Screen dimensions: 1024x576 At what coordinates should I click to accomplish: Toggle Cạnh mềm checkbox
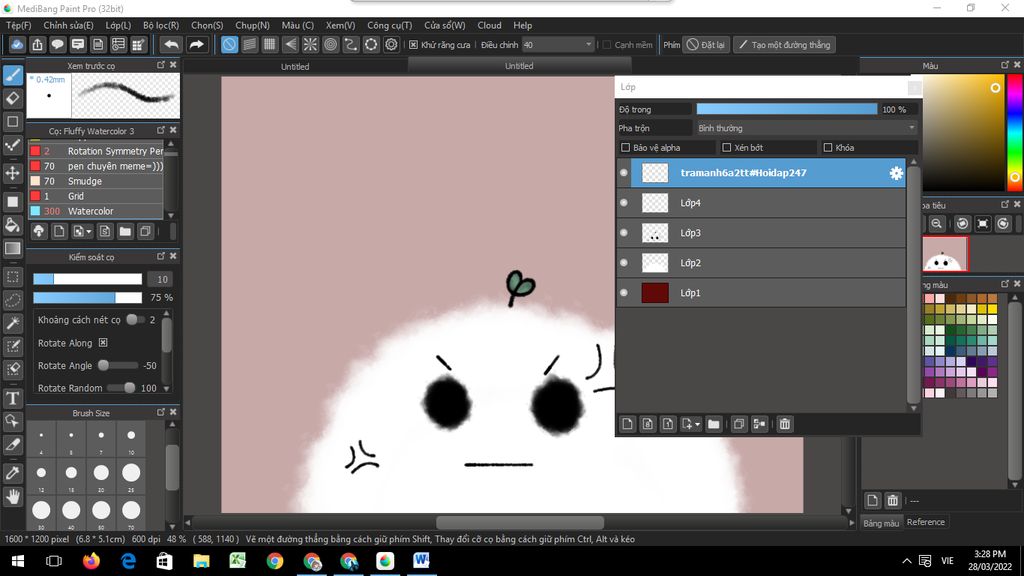(607, 44)
